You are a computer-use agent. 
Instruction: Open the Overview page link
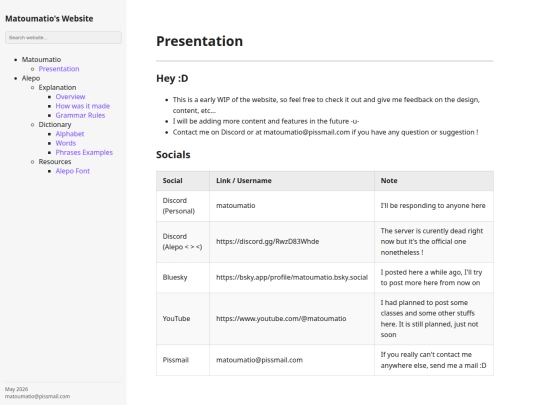pos(70,97)
